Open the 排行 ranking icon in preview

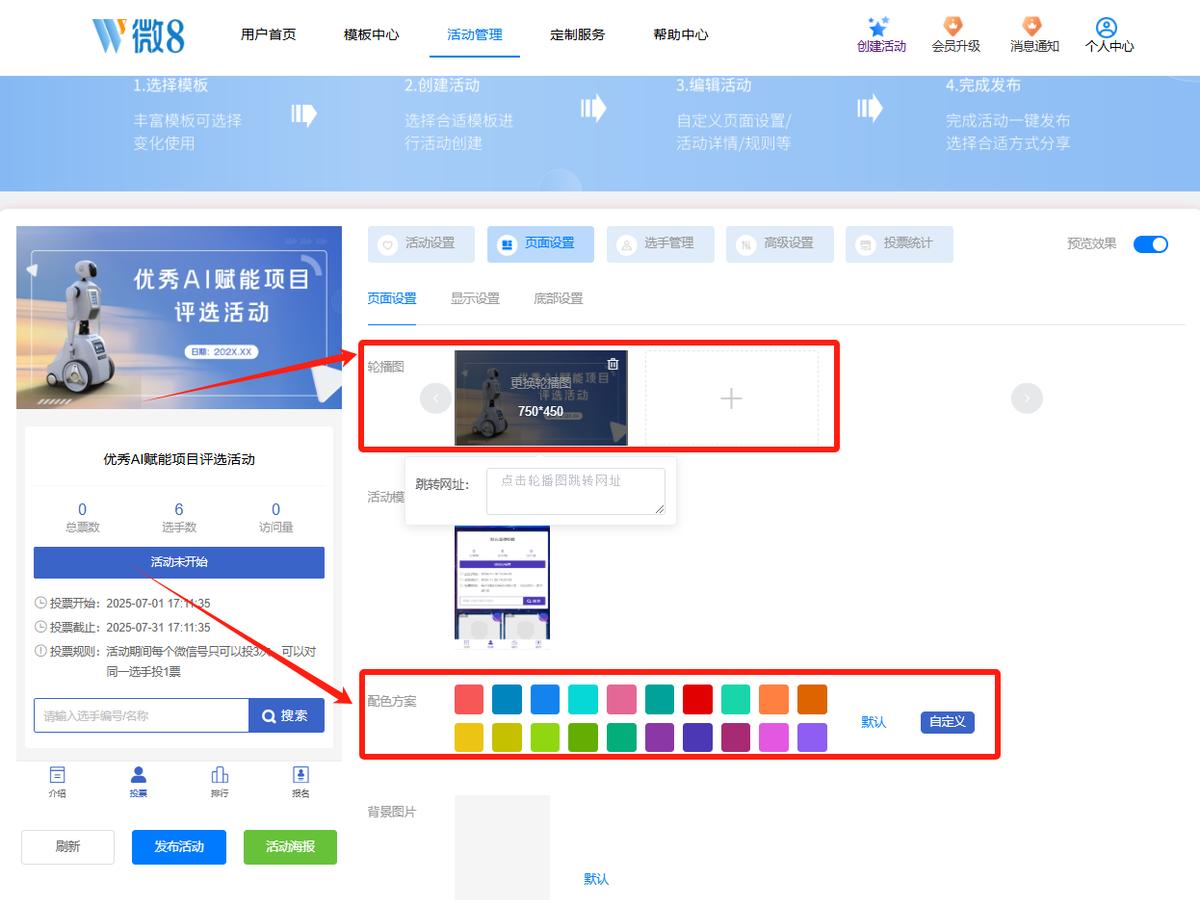[220, 775]
